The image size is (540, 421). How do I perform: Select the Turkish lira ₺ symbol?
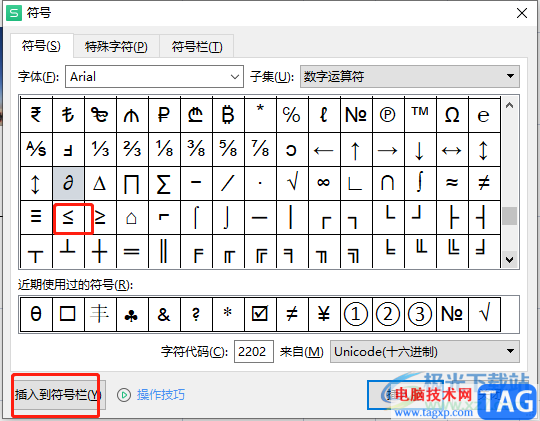point(68,115)
